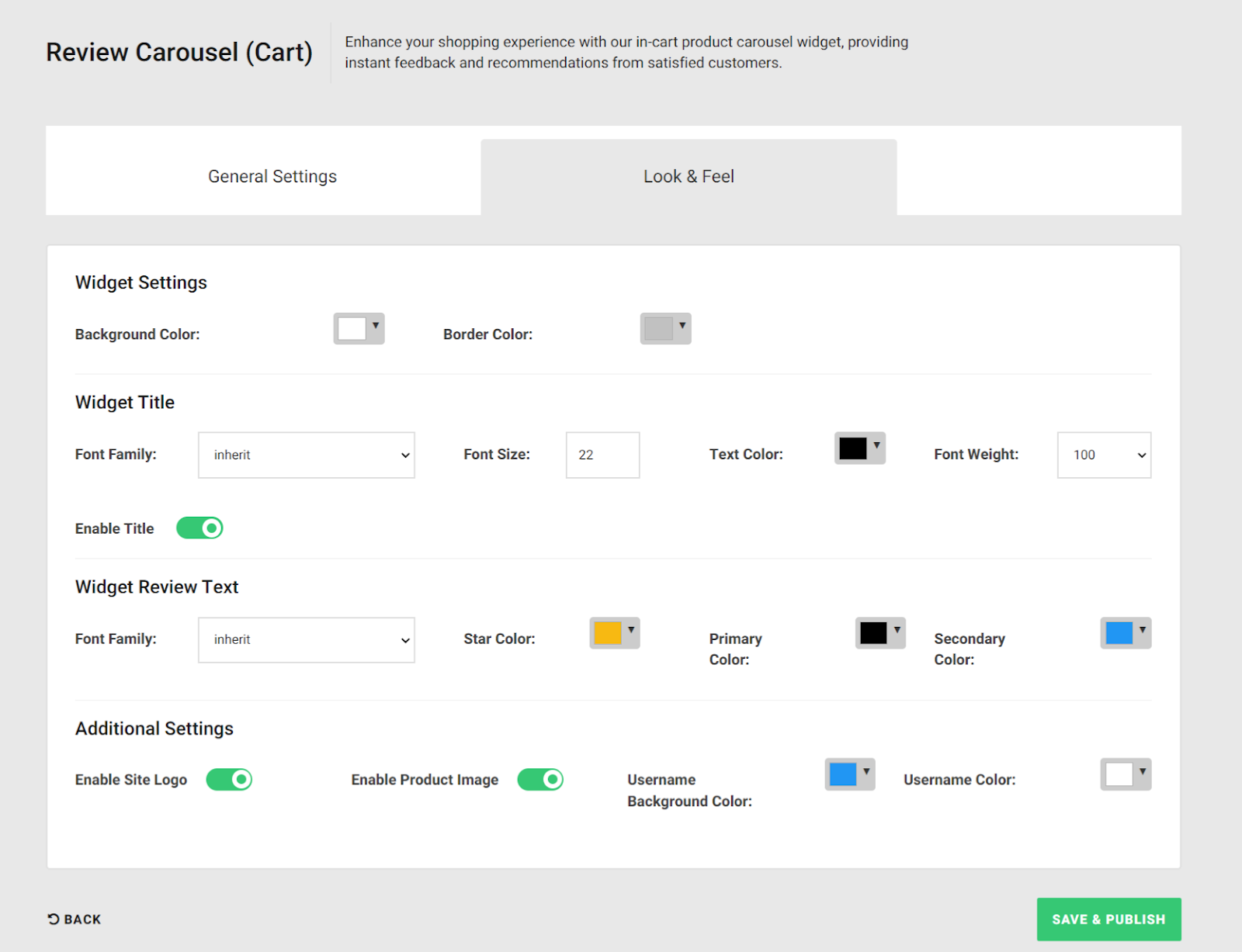1242x952 pixels.
Task: Click the Additional Settings heading
Action: [x=154, y=729]
